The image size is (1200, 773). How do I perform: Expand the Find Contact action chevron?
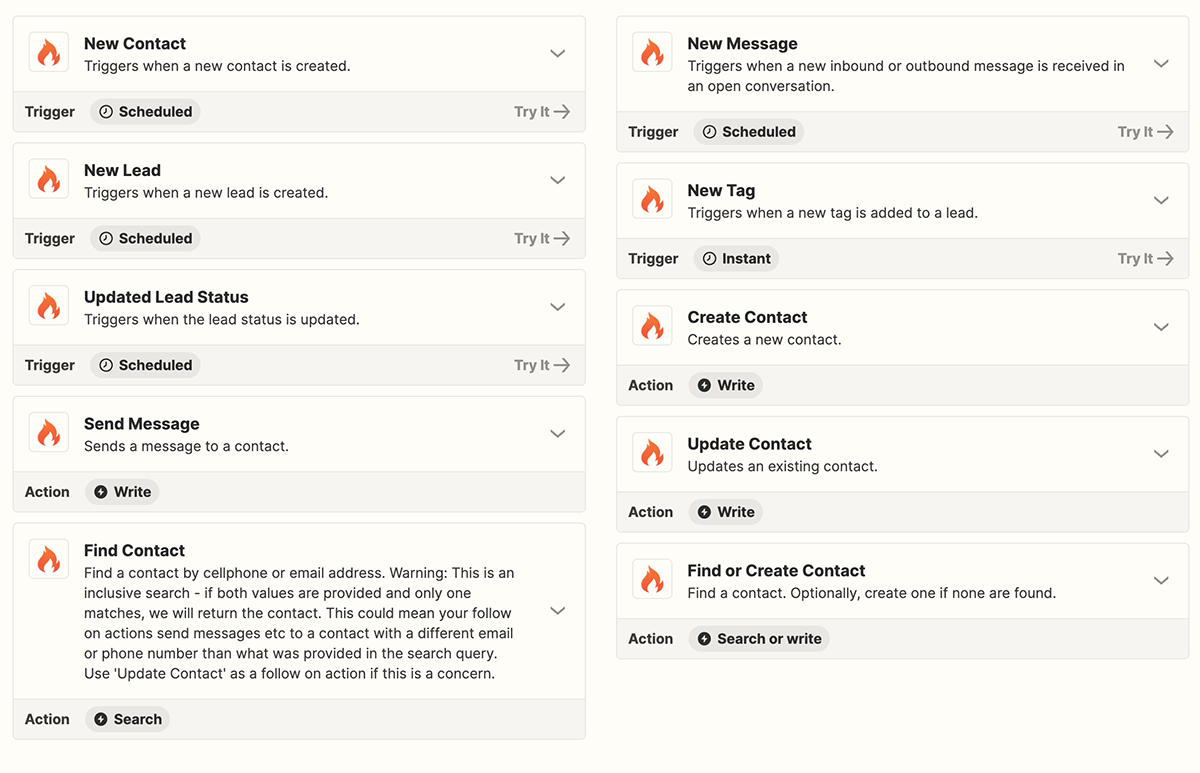(558, 610)
